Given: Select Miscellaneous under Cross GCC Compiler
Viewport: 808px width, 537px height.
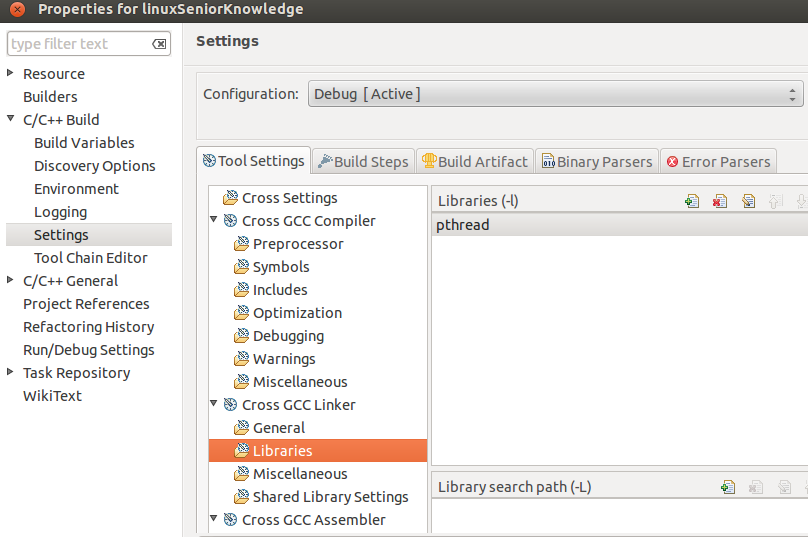Looking at the screenshot, I should [300, 382].
